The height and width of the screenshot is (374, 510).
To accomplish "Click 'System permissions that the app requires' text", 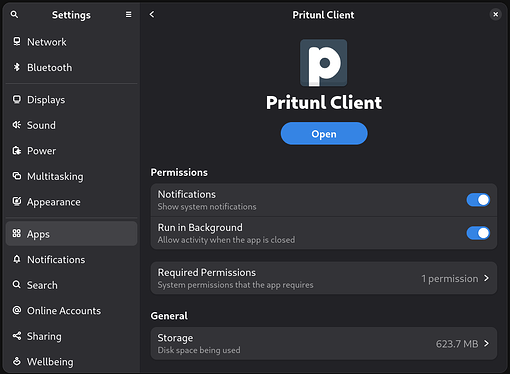I will 235,285.
